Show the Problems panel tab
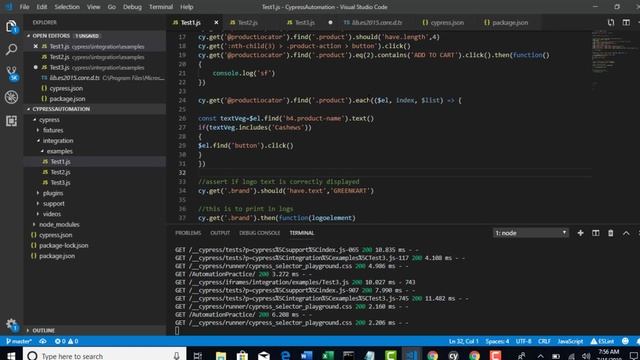Image resolution: width=640 pixels, height=360 pixels. coord(188,233)
